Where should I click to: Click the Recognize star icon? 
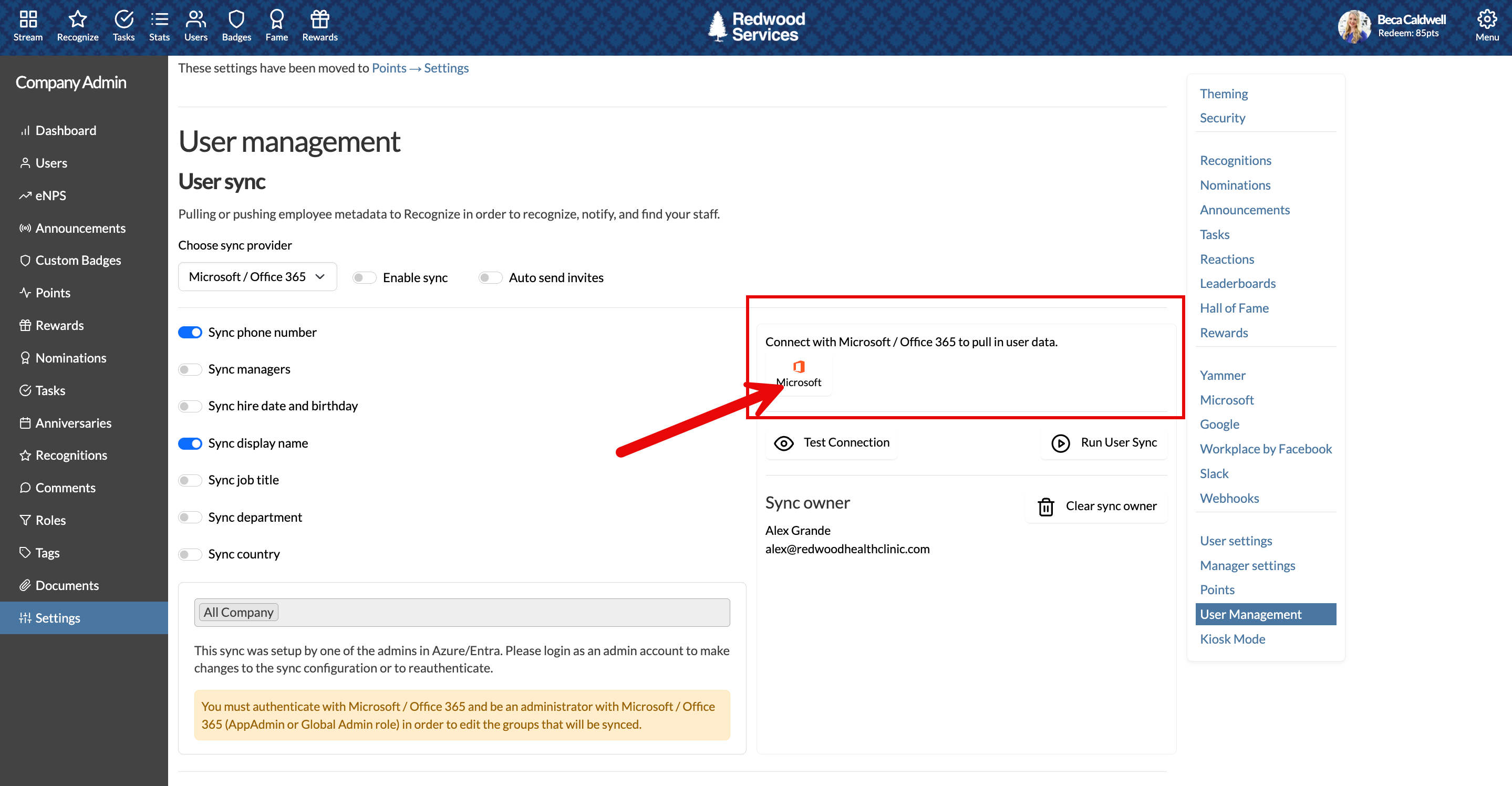[x=77, y=19]
